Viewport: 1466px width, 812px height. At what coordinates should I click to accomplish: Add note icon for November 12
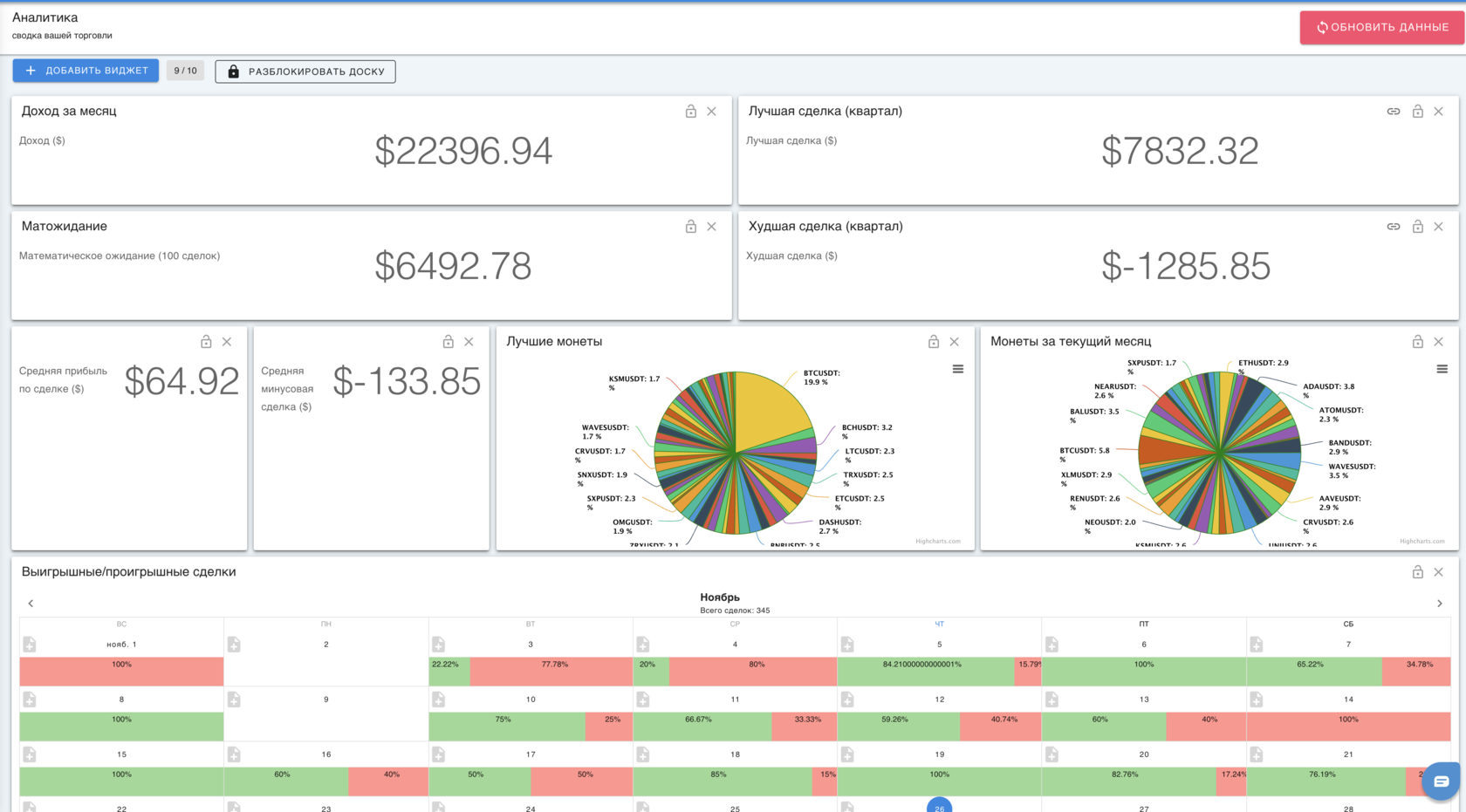click(x=847, y=699)
